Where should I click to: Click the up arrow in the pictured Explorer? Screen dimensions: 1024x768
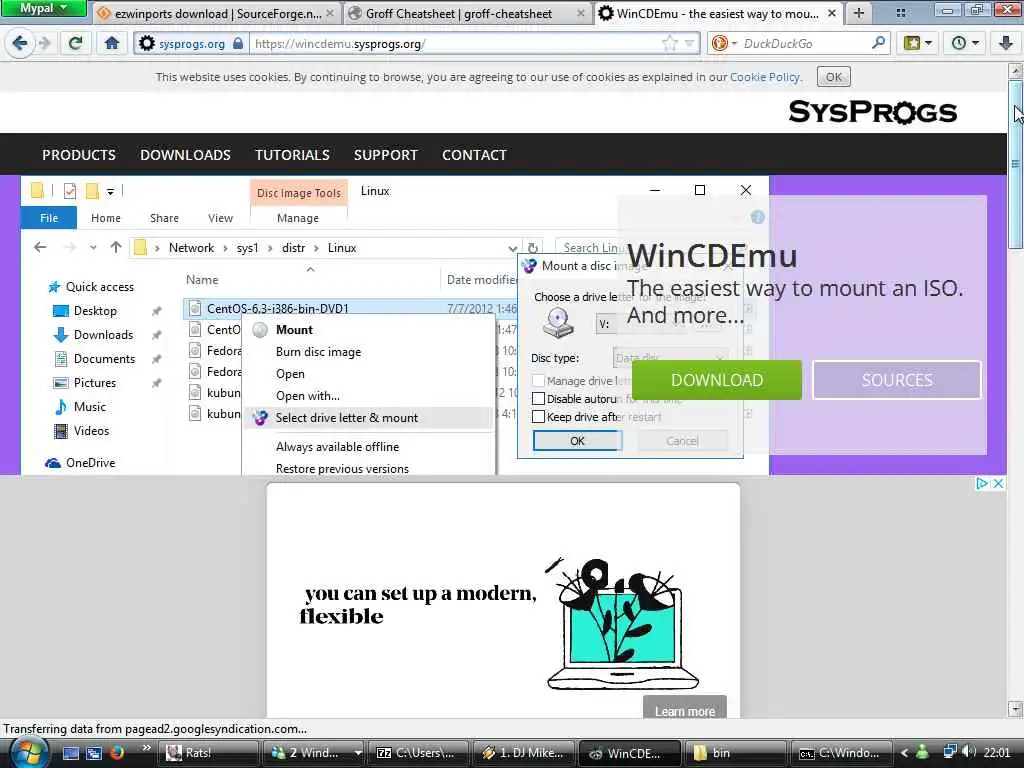pyautogui.click(x=116, y=248)
